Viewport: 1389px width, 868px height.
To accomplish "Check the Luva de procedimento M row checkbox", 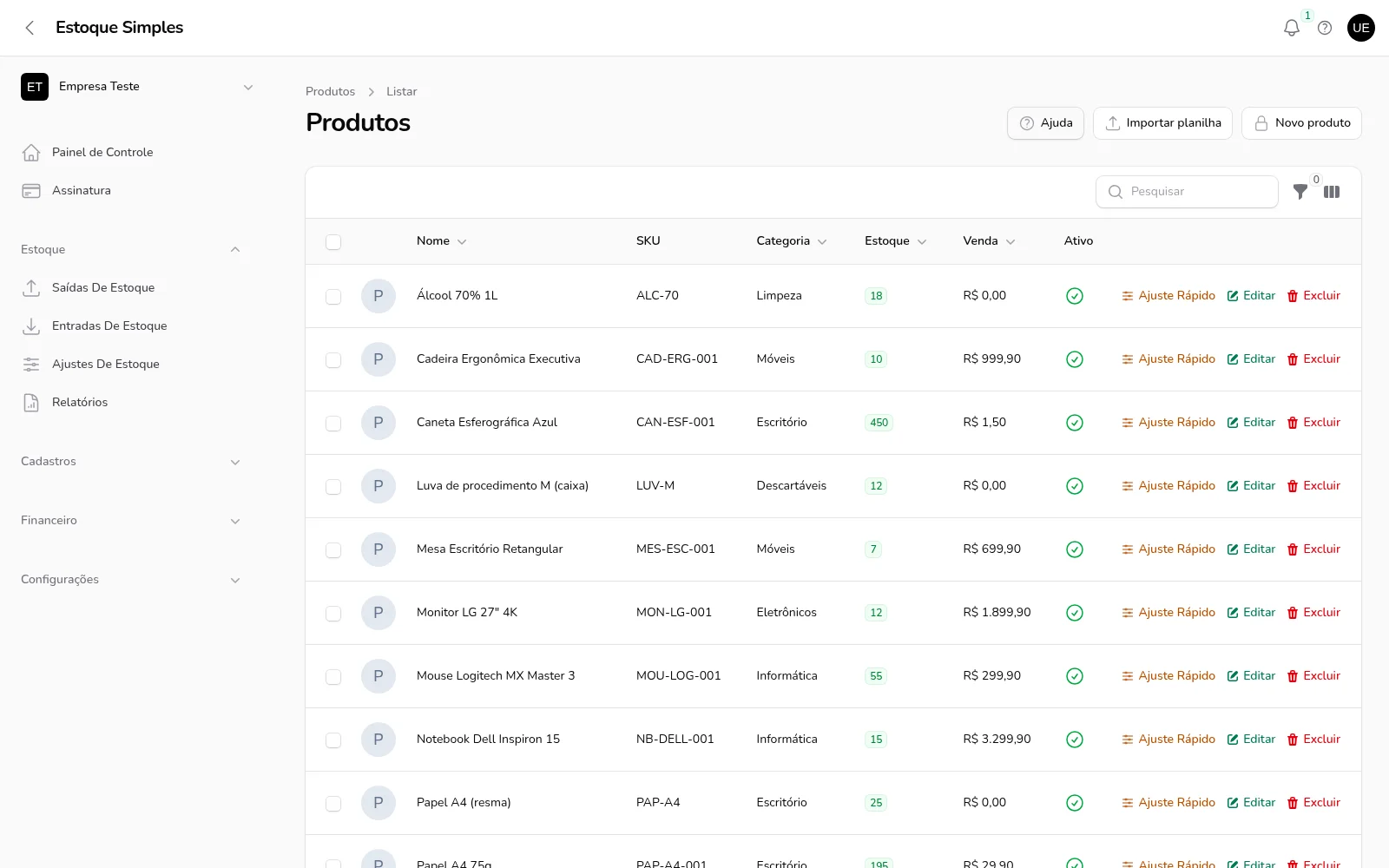I will coord(333,487).
